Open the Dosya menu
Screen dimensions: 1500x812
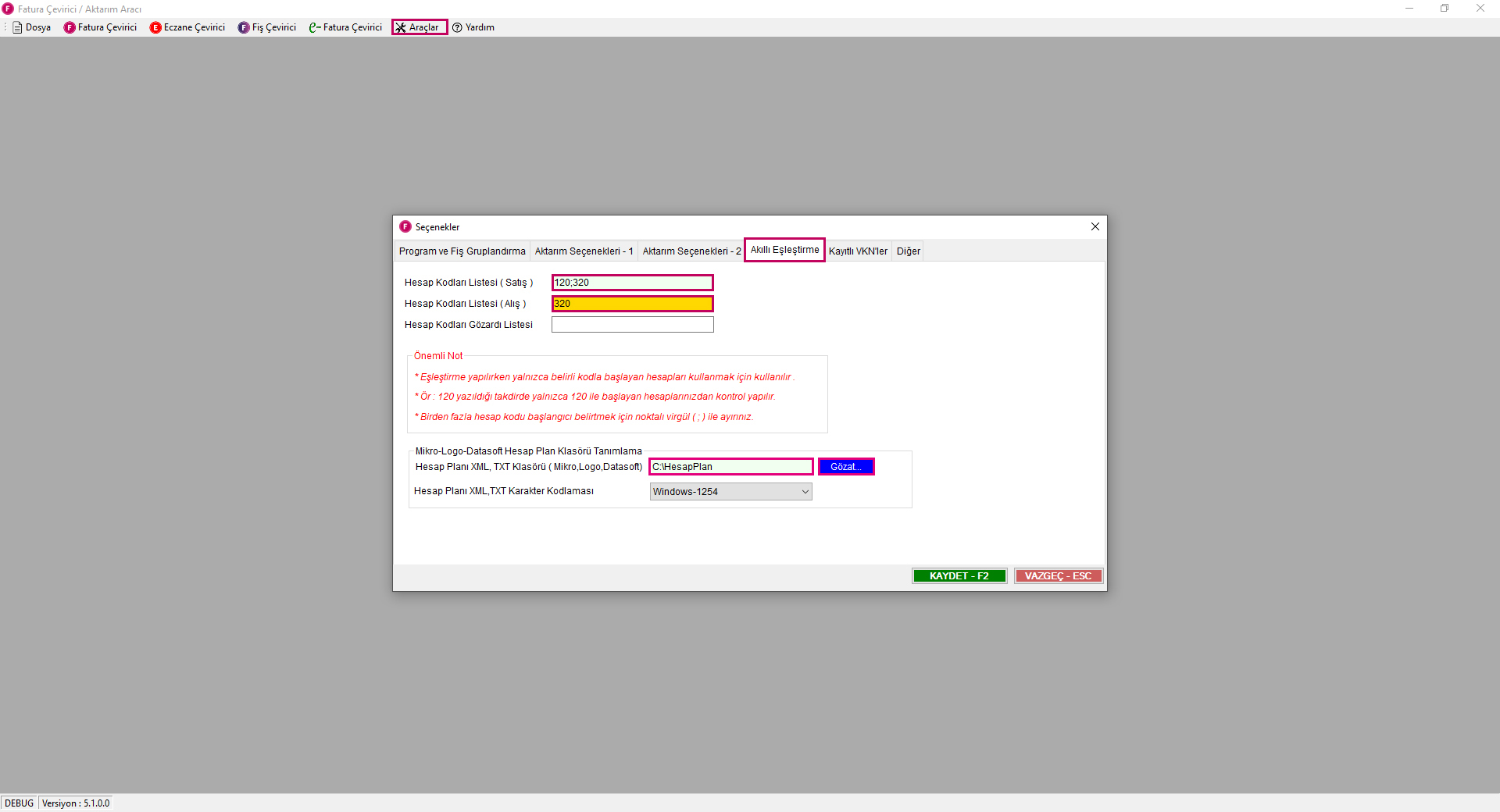click(32, 27)
